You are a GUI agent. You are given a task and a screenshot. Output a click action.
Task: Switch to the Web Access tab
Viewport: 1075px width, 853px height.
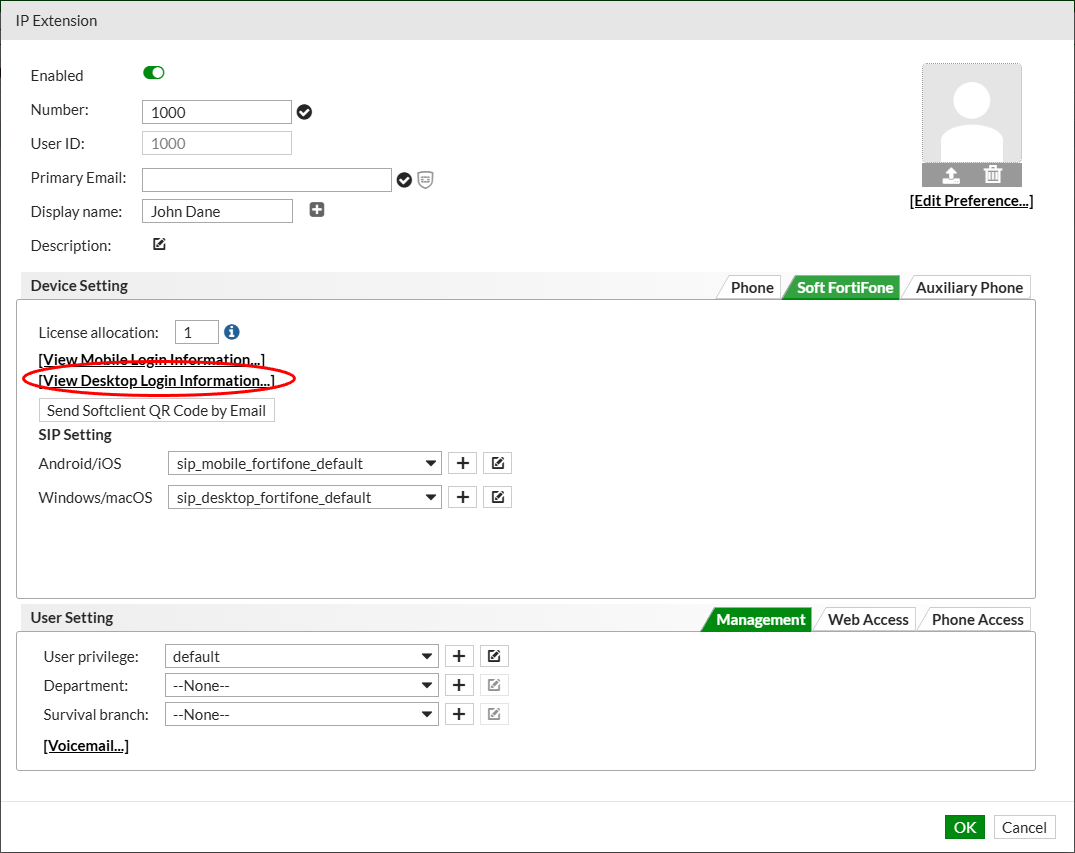pyautogui.click(x=867, y=619)
